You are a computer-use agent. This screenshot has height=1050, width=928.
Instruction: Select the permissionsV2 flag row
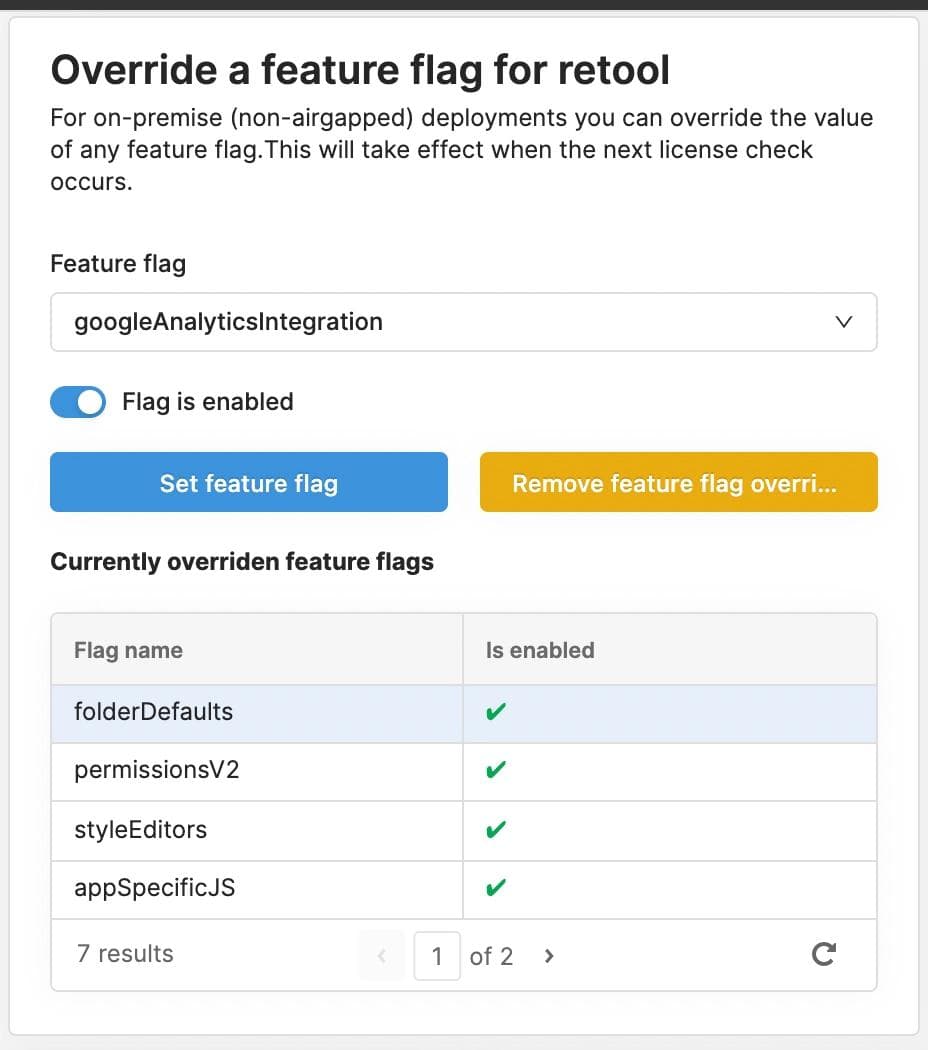tap(157, 771)
